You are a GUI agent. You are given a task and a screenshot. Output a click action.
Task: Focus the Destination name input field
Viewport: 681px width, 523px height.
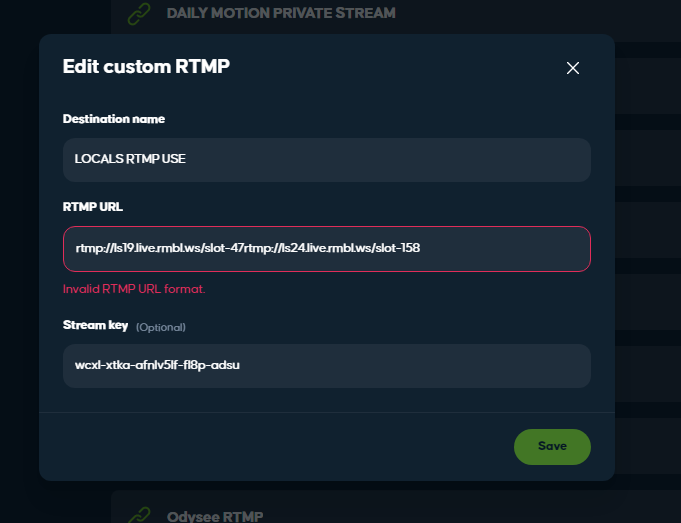[x=327, y=159]
